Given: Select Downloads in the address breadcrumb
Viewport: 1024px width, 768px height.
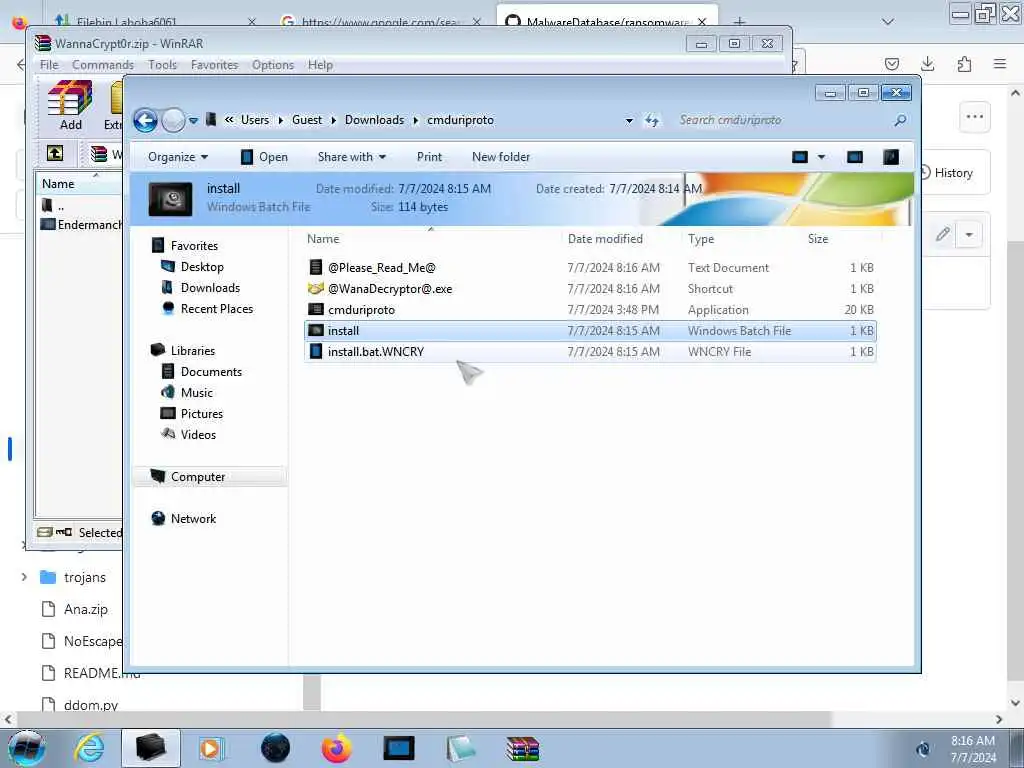Looking at the screenshot, I should [374, 120].
